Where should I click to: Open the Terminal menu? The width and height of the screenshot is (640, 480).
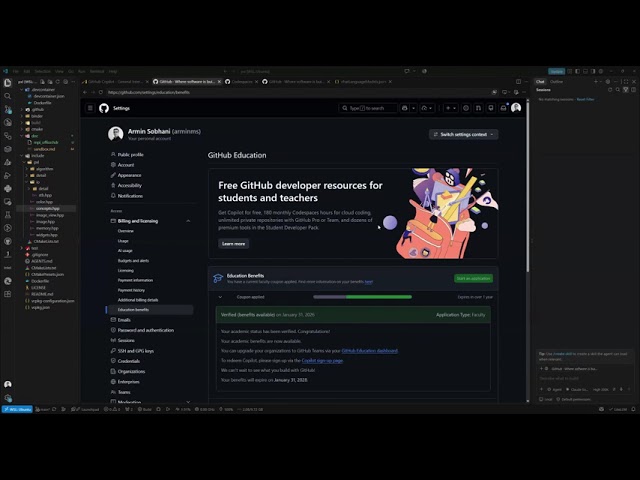tap(97, 71)
